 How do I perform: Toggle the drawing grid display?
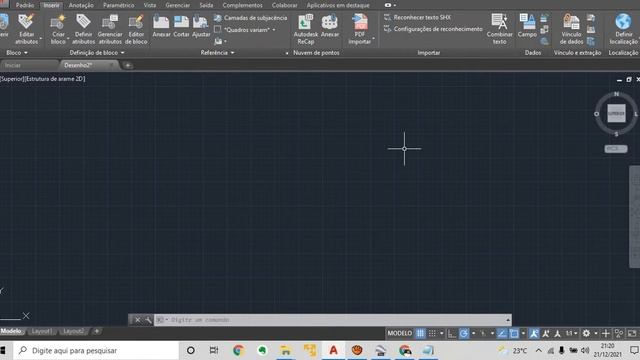420,333
